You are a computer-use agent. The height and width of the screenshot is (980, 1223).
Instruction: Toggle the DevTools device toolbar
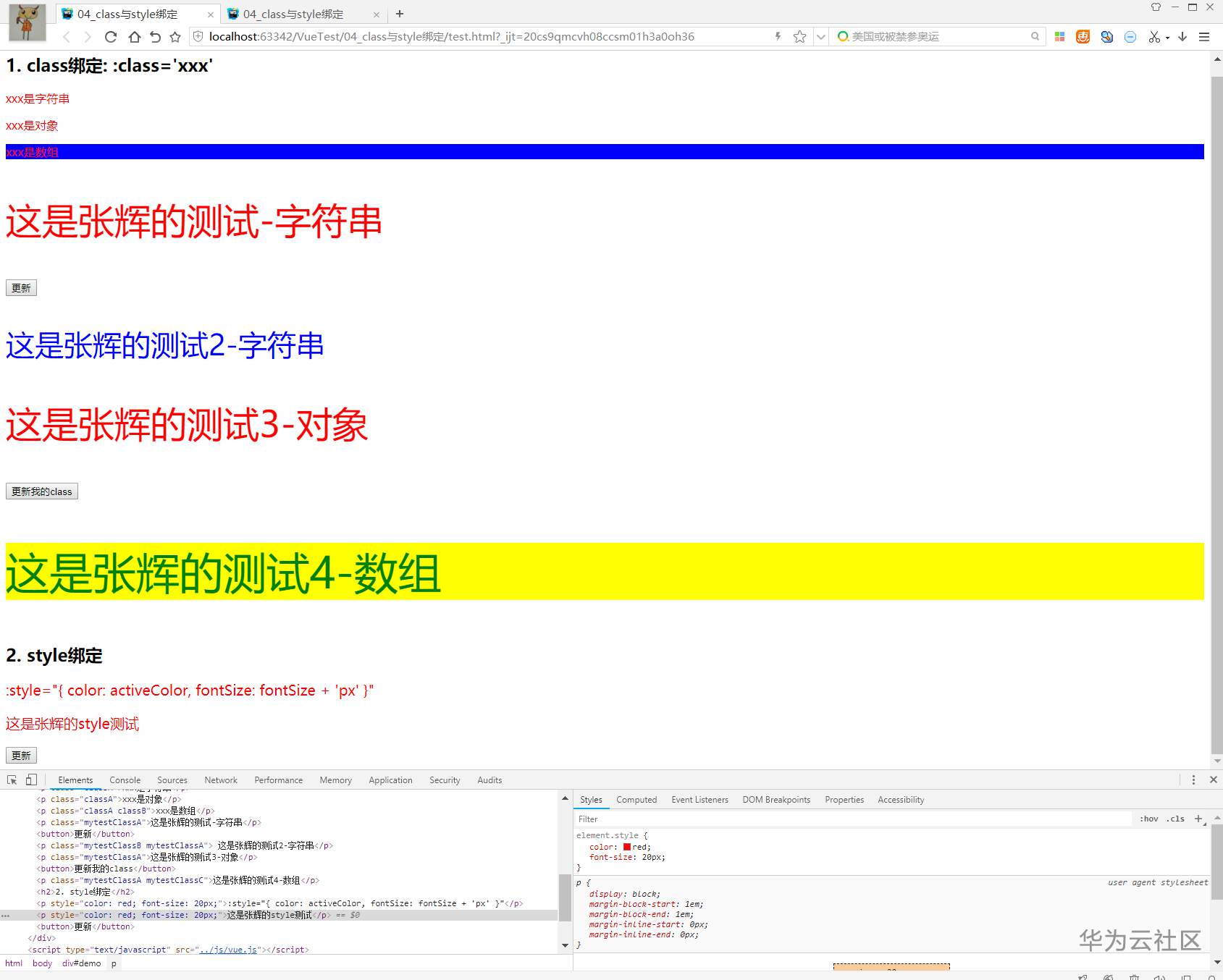tap(31, 780)
